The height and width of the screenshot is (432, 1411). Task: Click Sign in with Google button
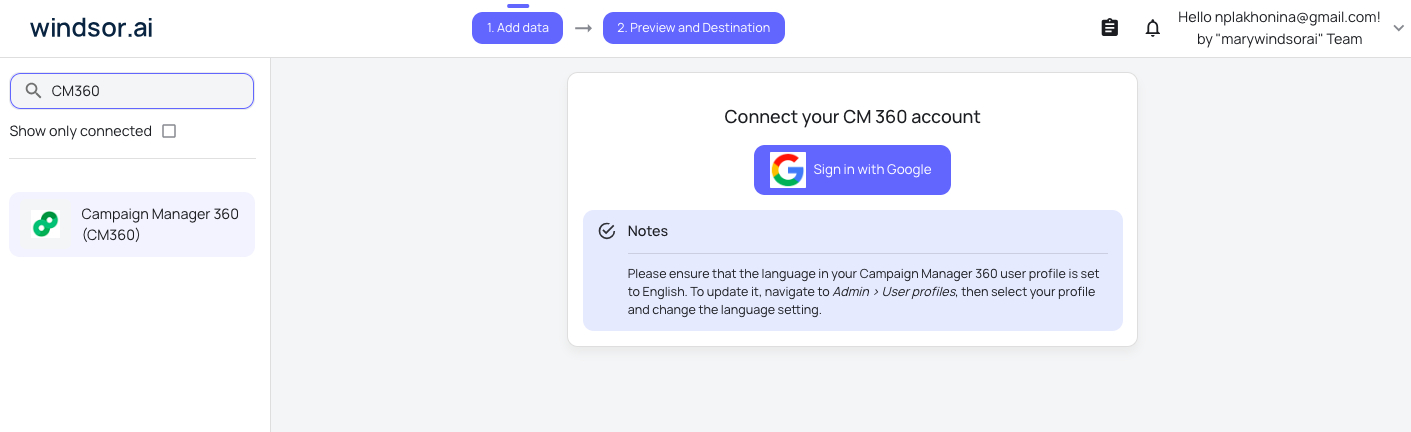click(852, 170)
